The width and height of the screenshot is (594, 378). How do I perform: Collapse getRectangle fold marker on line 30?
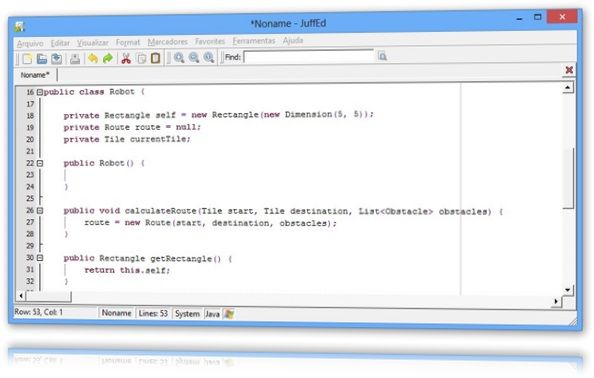pyautogui.click(x=40, y=258)
